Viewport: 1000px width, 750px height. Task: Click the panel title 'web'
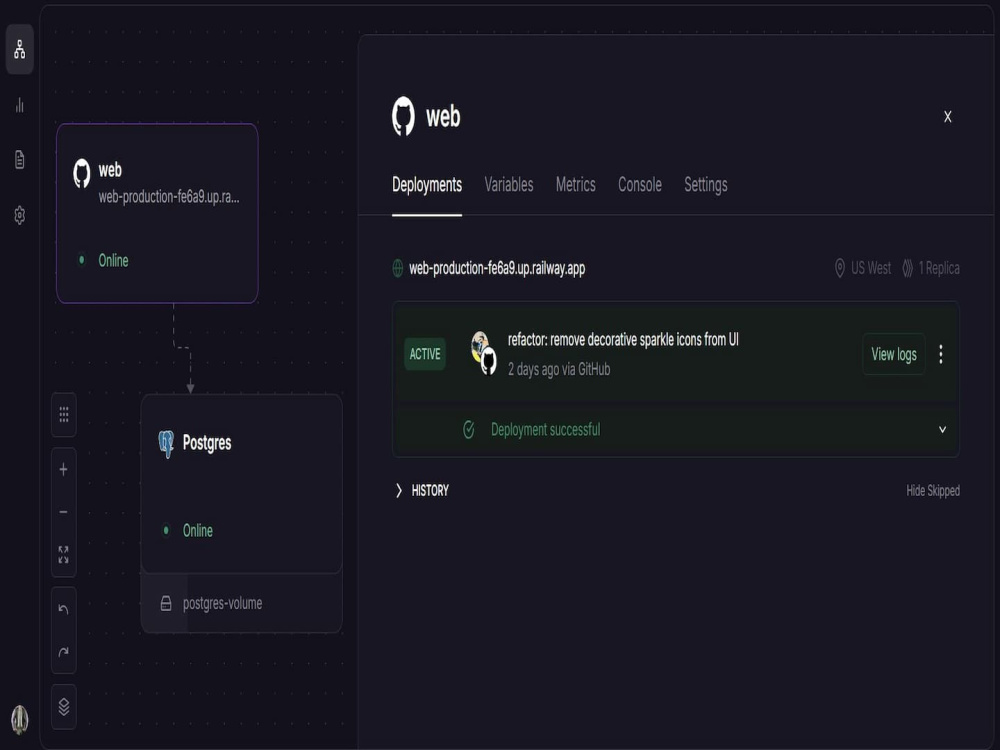443,117
